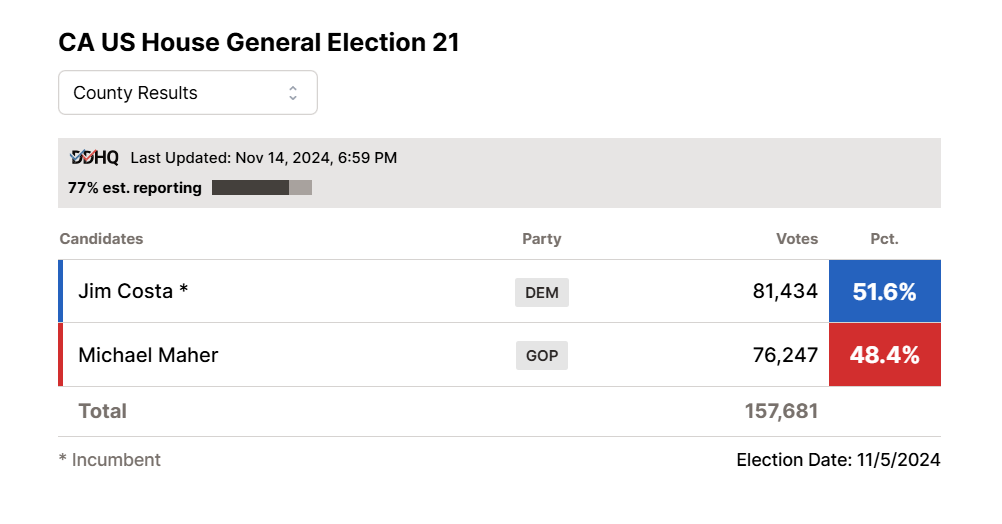Click the CA US House General Election heading
This screenshot has width=1002, height=524.
pyautogui.click(x=259, y=43)
